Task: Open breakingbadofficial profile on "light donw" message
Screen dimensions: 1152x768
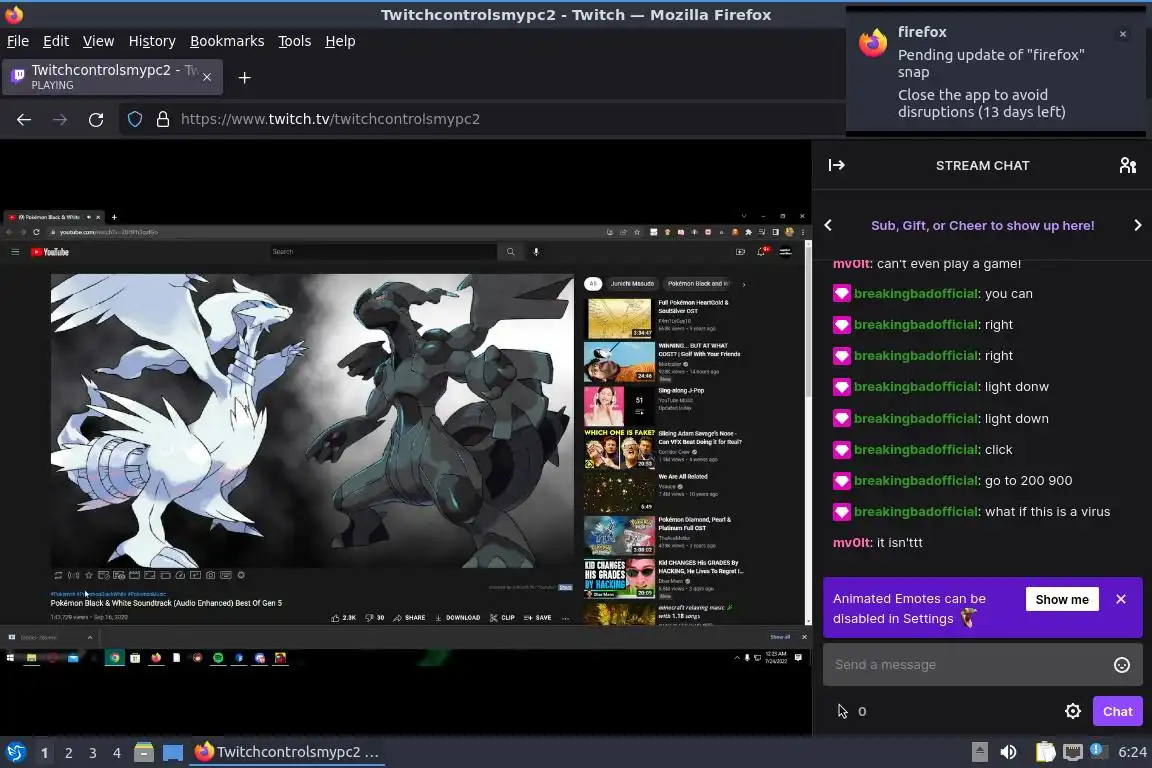Action: (x=916, y=387)
